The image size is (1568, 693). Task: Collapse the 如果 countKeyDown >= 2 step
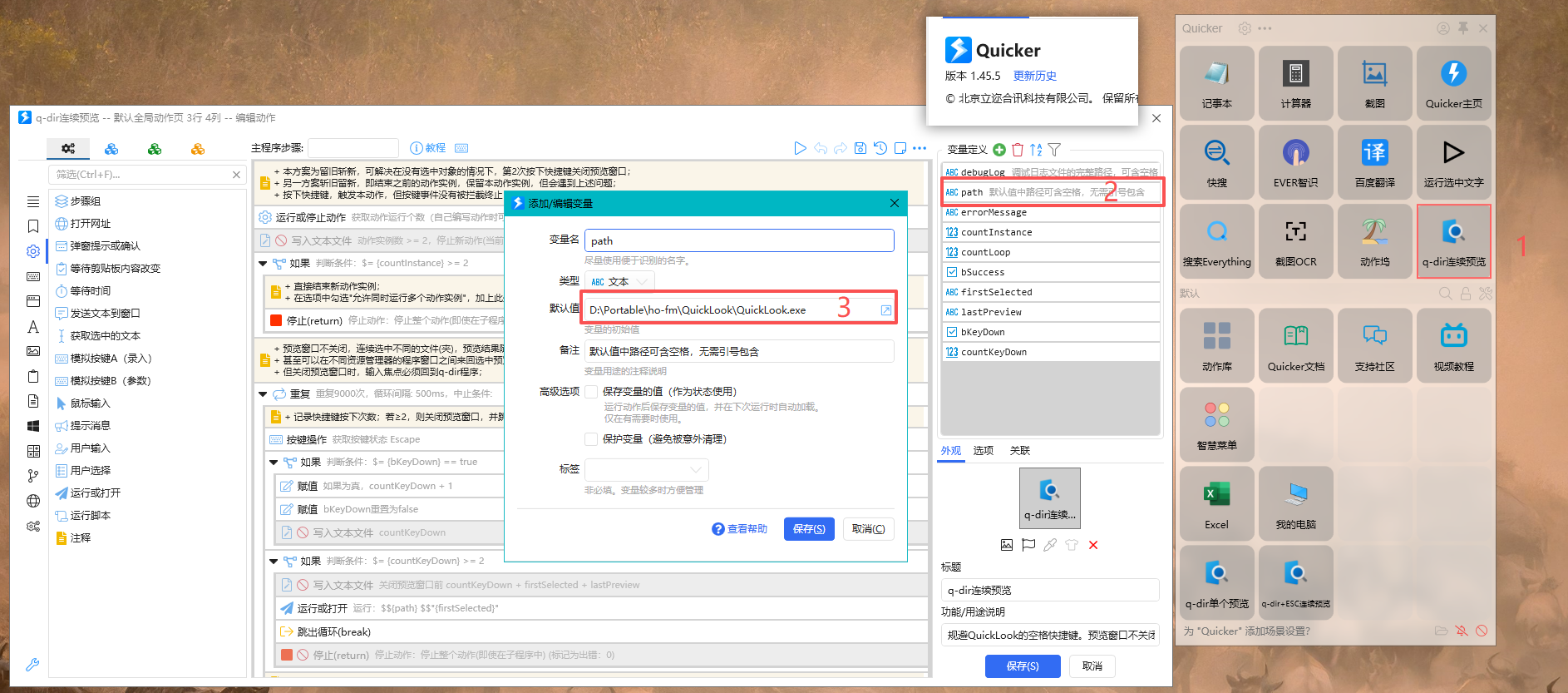[x=274, y=561]
